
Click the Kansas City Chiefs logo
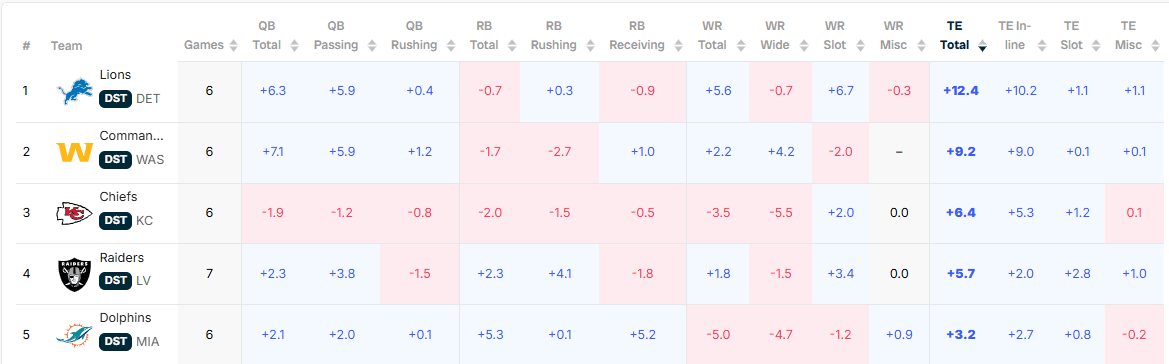pos(75,214)
